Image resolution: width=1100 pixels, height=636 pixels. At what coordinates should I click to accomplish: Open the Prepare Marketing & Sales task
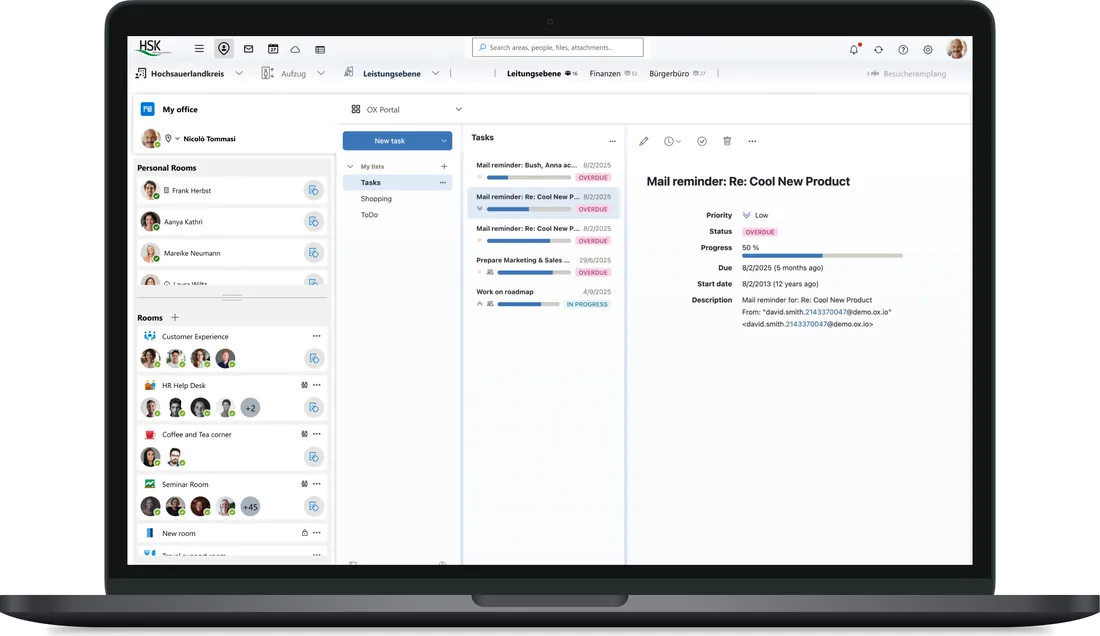pos(544,266)
